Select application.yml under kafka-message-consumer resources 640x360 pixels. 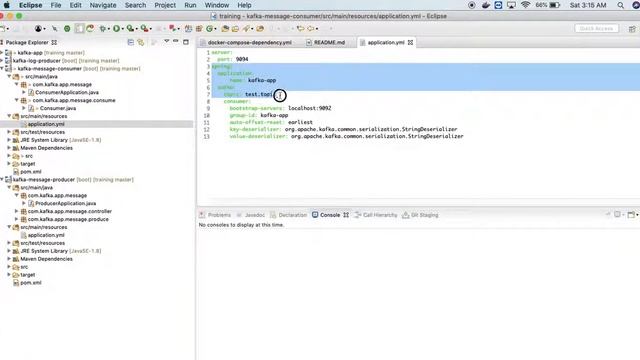click(x=46, y=124)
